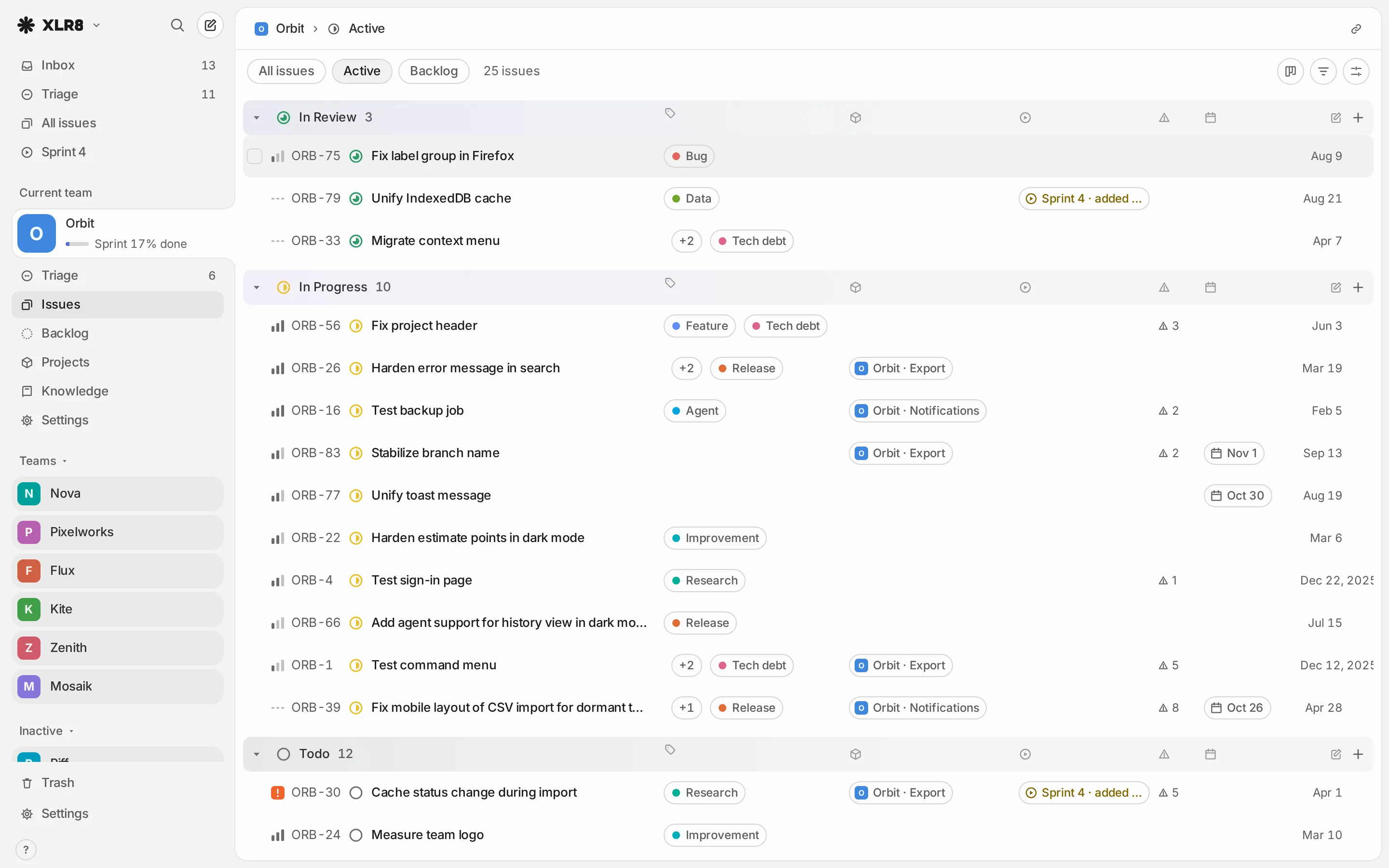Tick the checkbox for ORB-75

coord(254,156)
